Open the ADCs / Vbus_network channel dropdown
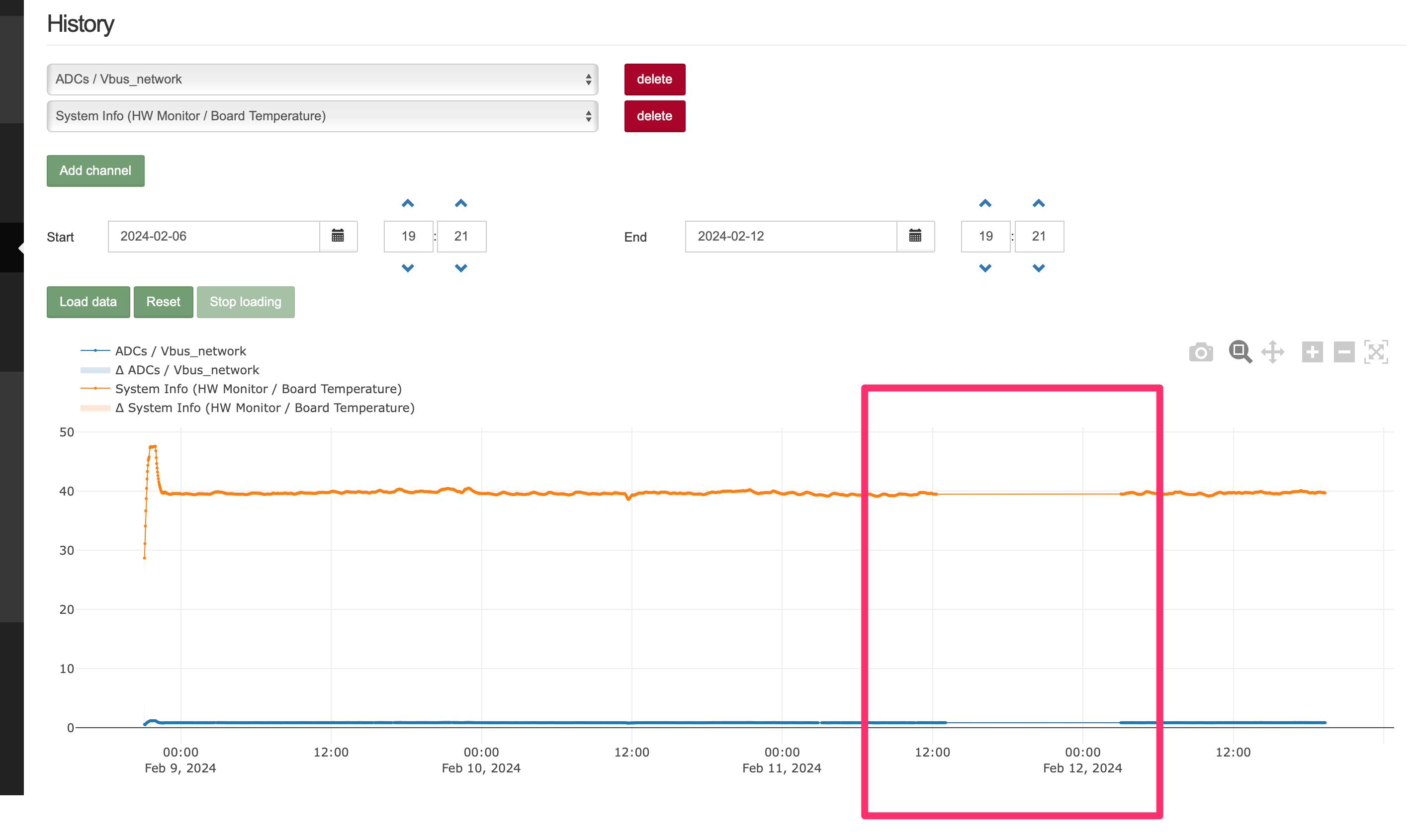Screen dimensions: 1416x840 (x=322, y=79)
